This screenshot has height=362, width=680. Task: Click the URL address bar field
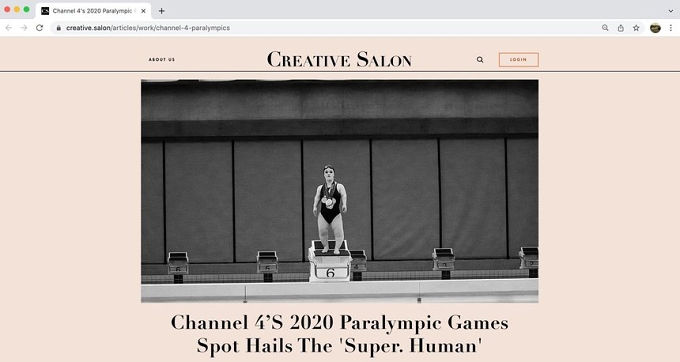[325, 28]
